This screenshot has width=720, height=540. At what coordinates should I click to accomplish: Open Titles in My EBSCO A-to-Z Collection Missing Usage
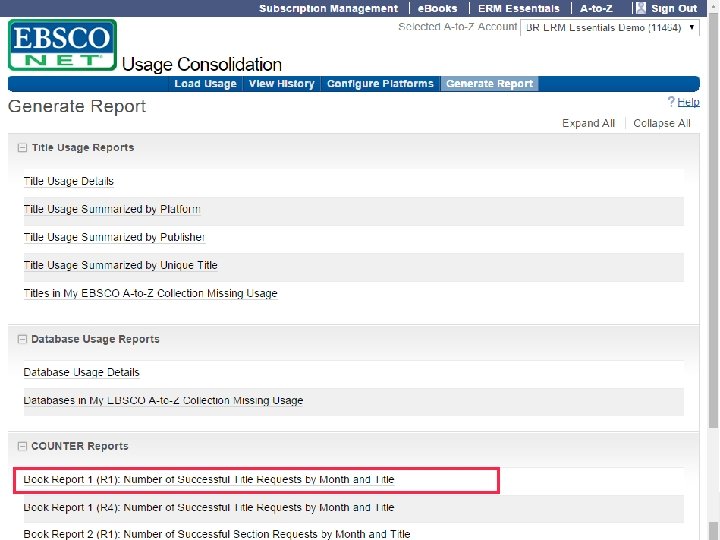(x=151, y=293)
